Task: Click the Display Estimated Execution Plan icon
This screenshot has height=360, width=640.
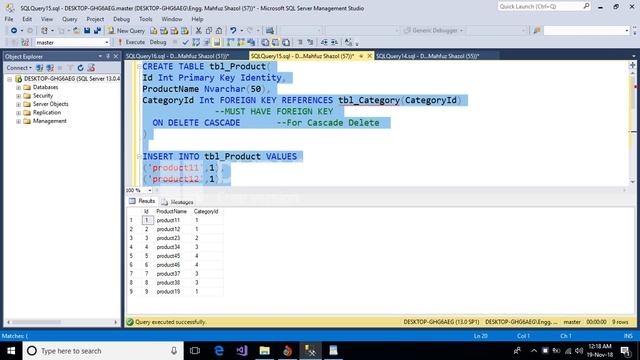Action: [x=196, y=42]
